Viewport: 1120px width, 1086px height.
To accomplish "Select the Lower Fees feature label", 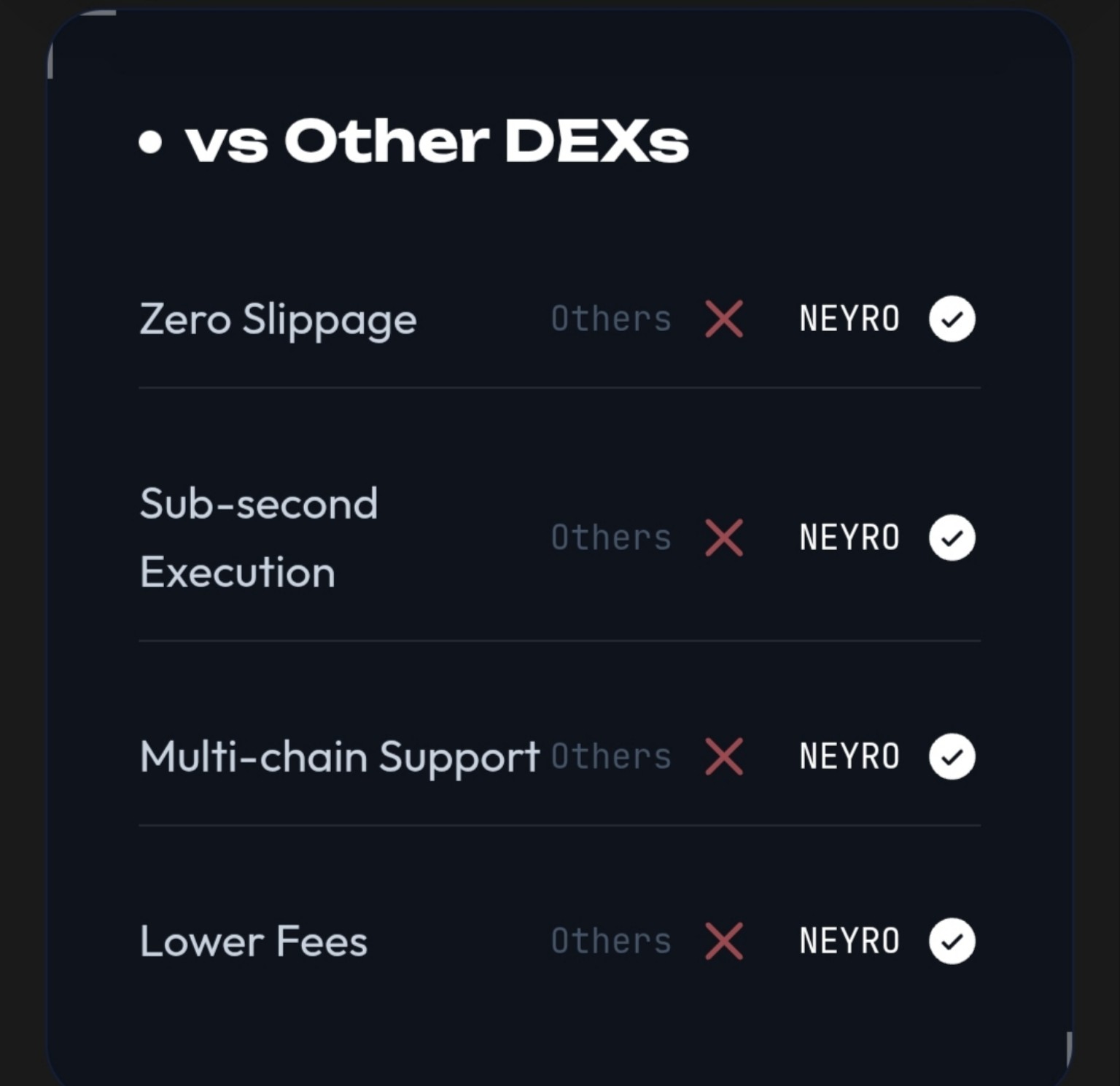I will (x=254, y=942).
